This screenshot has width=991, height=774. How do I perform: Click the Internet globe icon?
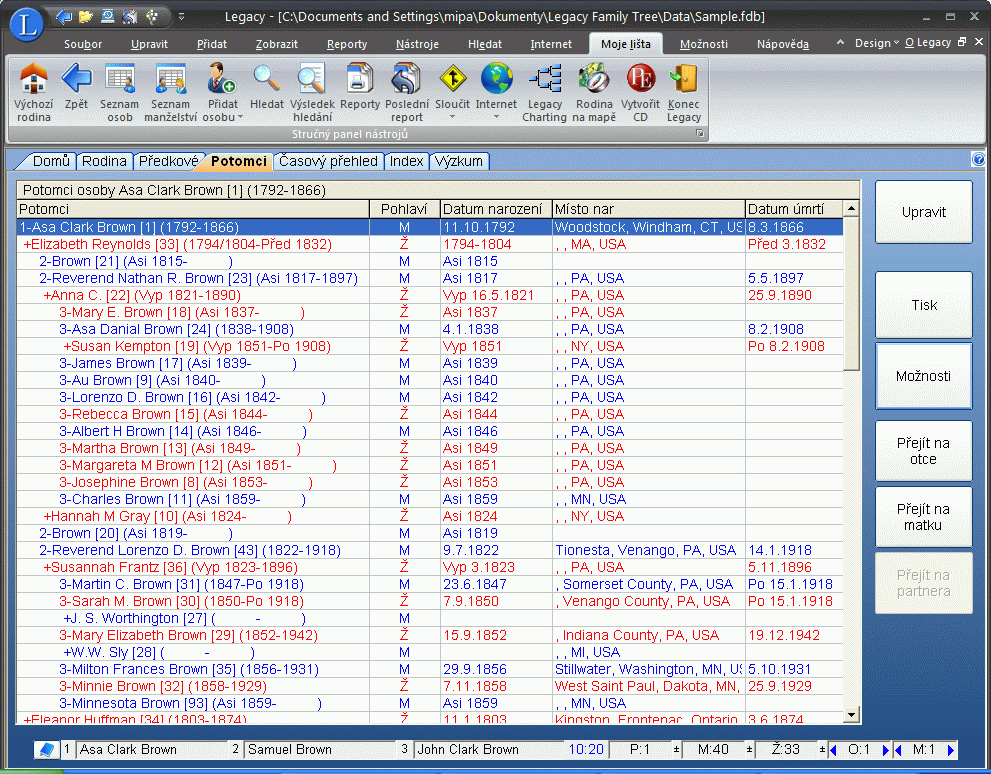coord(496,78)
